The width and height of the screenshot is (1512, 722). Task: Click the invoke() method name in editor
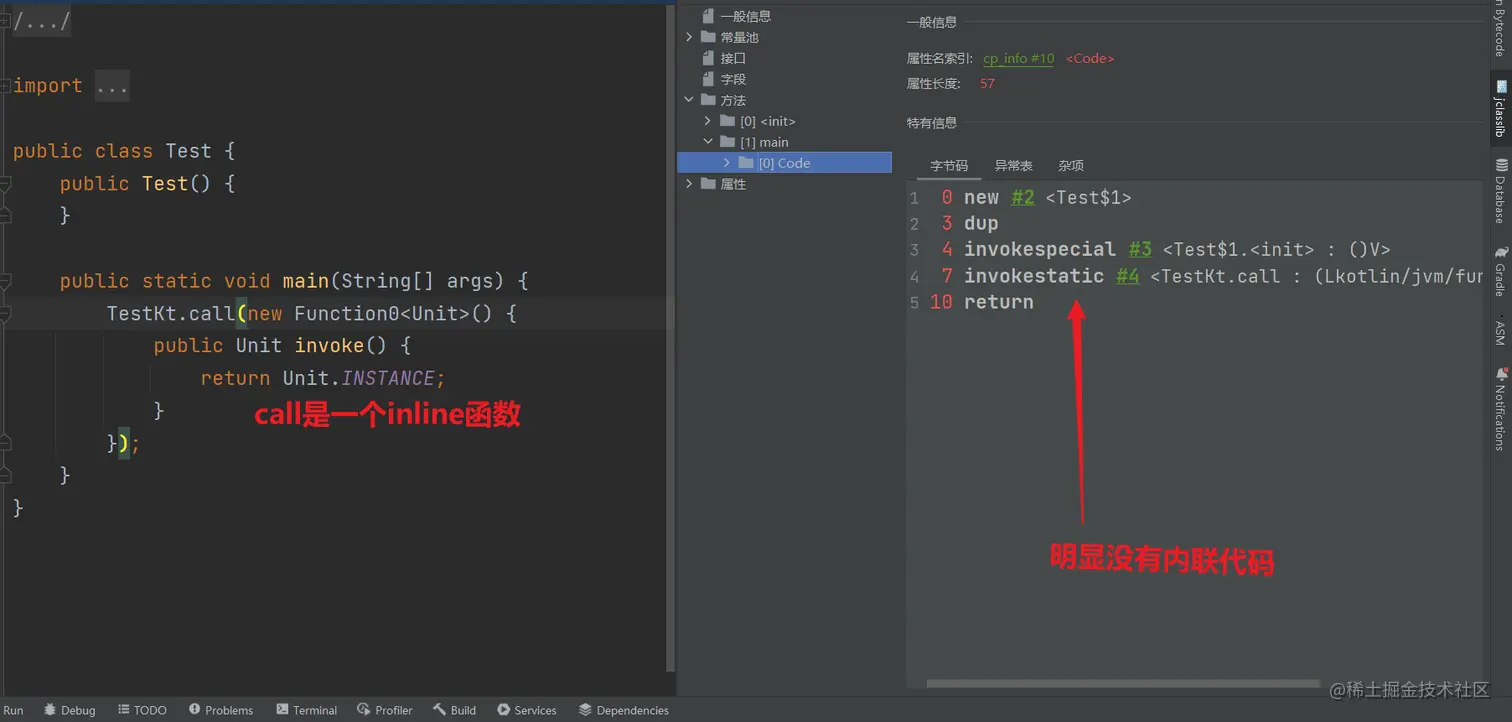pos(329,346)
